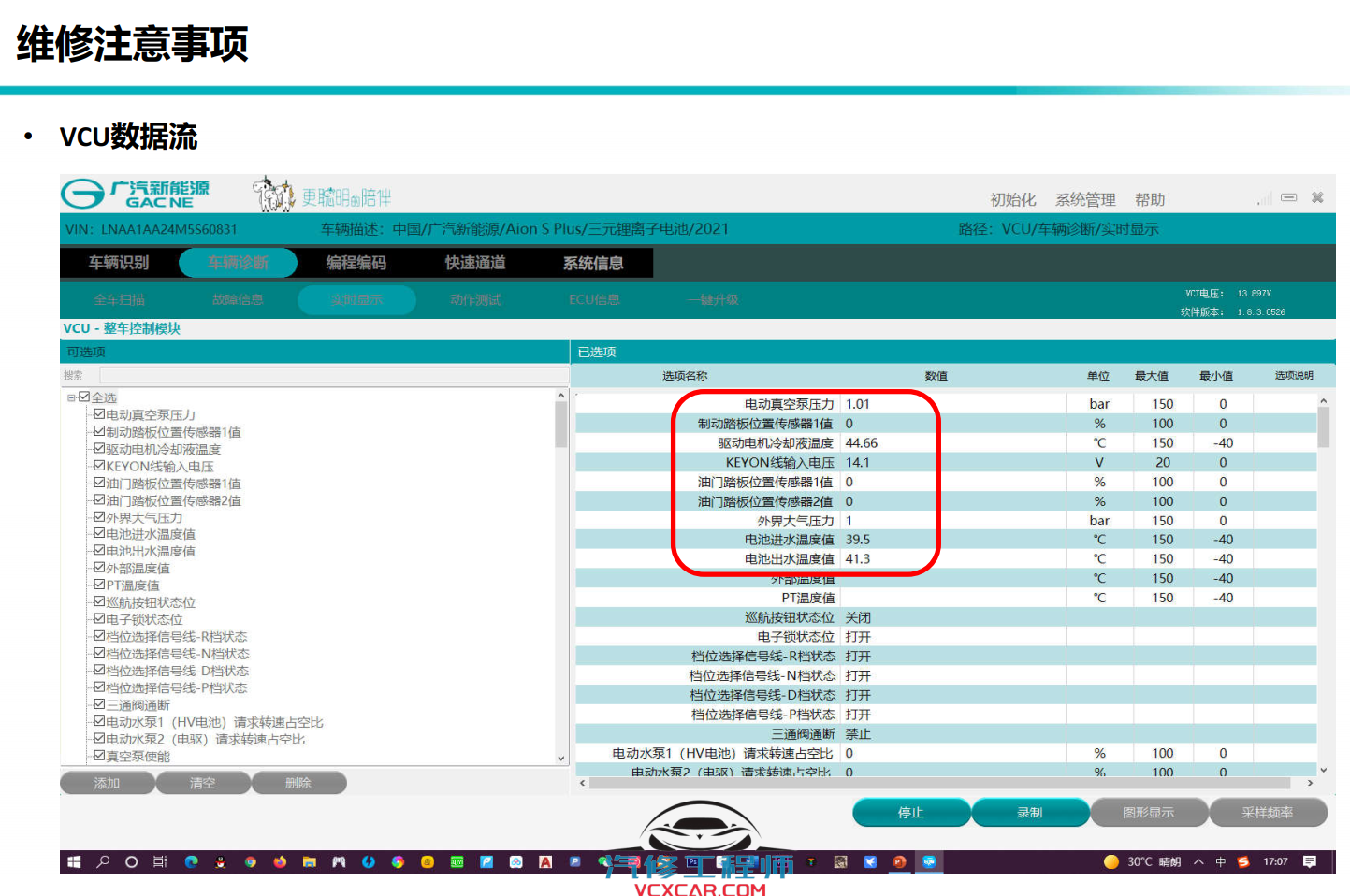Uncheck 电动真空泵压力 in the option list
The height and width of the screenshot is (896, 1350).
coord(100,413)
